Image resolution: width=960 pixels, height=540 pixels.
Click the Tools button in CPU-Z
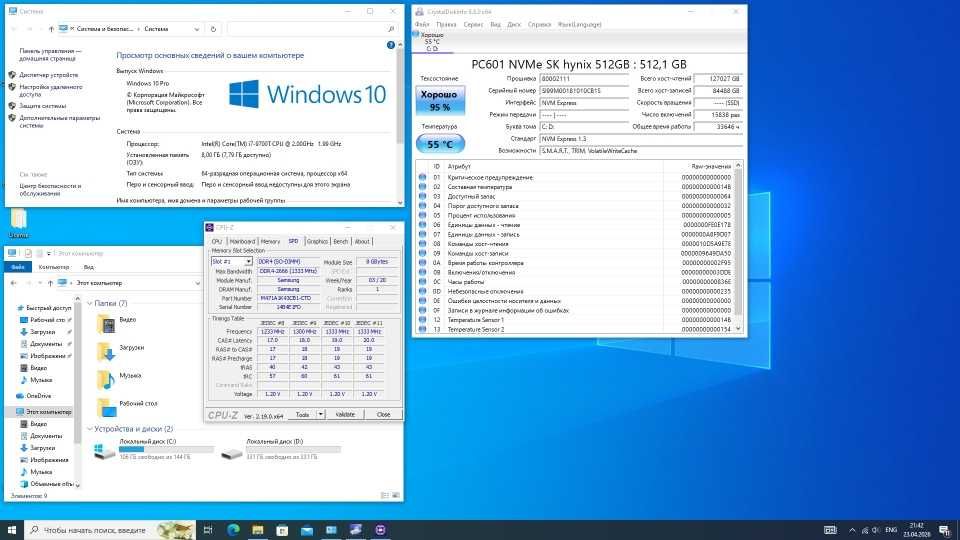tap(302, 414)
